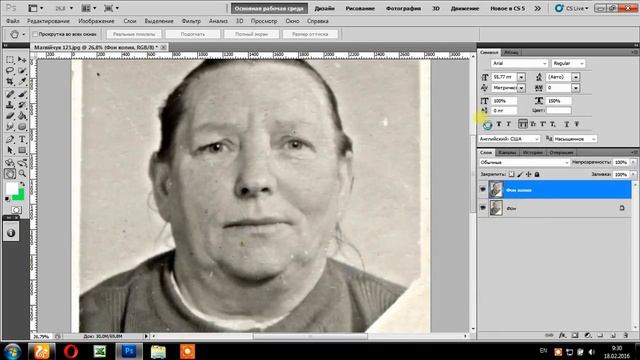Toggle underline text style
640x360 pixels.
pos(567,124)
